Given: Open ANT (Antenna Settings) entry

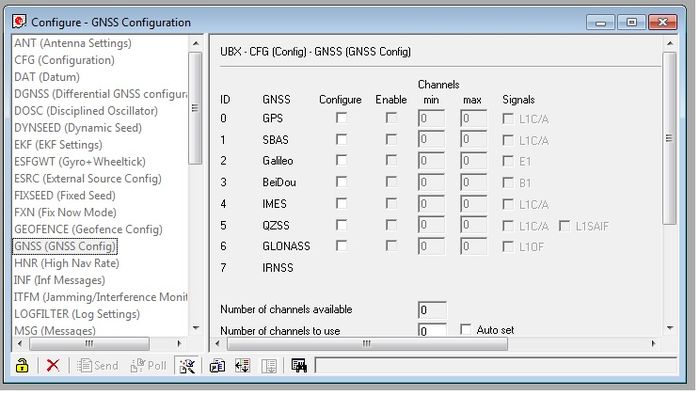Looking at the screenshot, I should (x=73, y=43).
